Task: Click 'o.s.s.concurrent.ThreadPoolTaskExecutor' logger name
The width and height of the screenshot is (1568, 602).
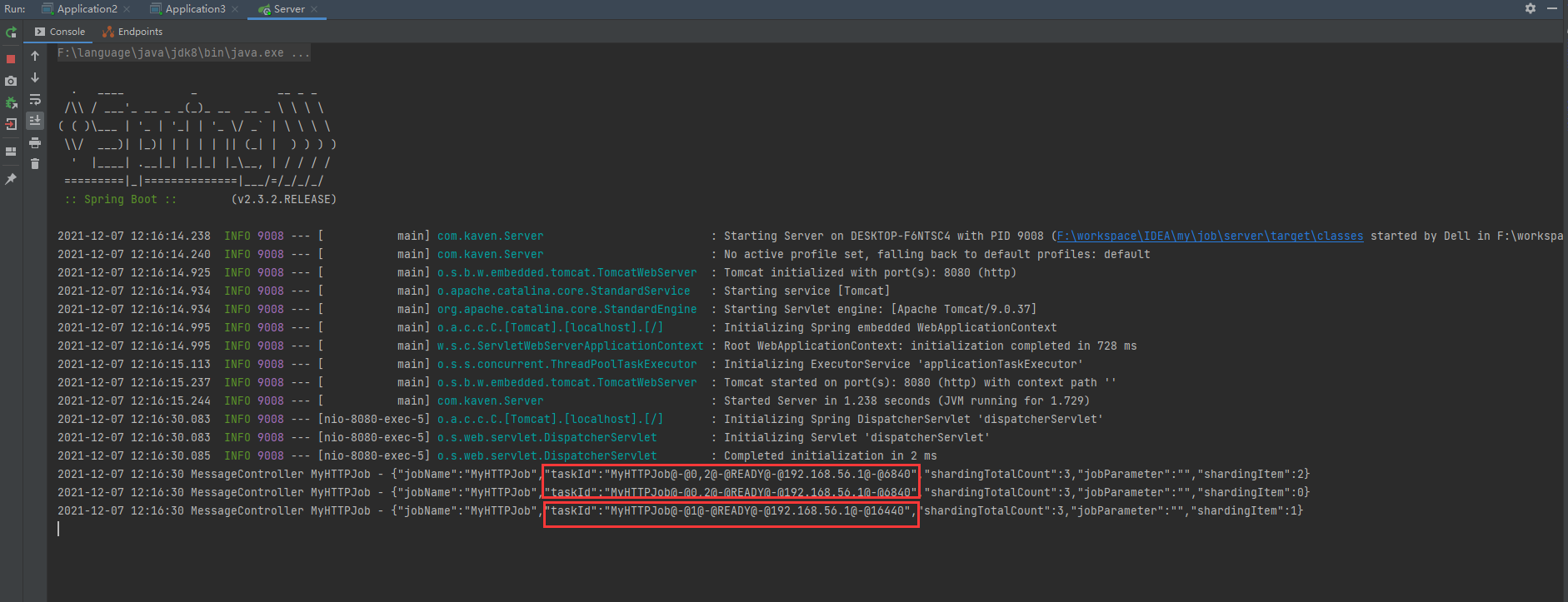Action: tap(567, 365)
